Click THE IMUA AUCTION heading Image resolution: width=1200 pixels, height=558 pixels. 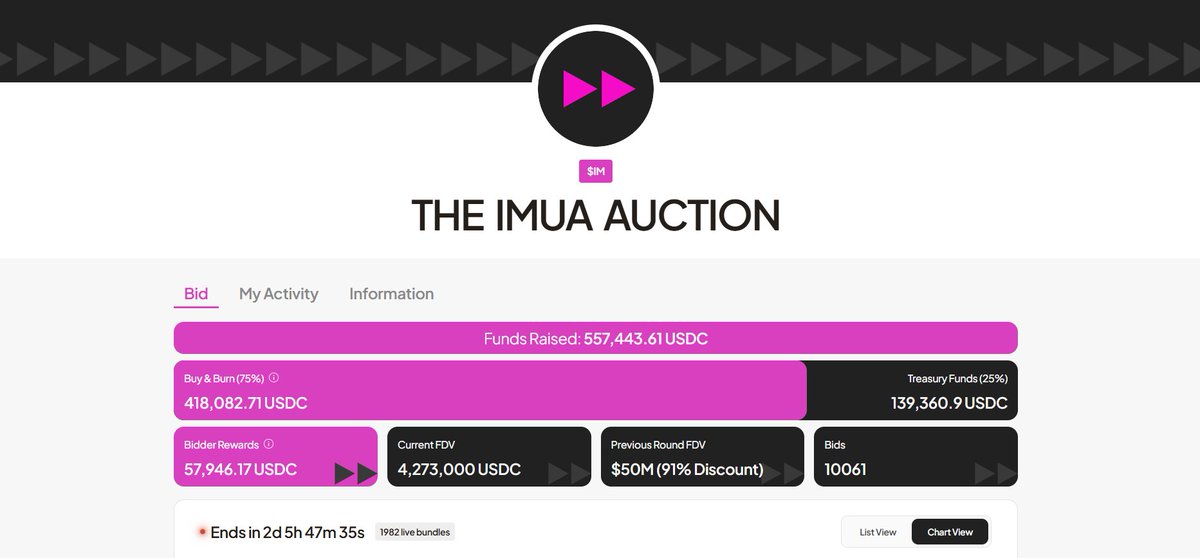(x=596, y=216)
